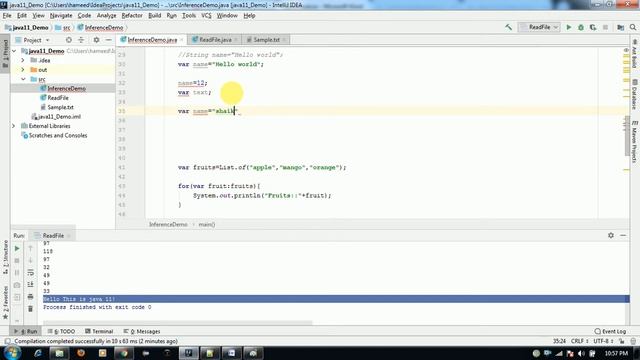
Task: Click the Build project hammer icon
Action: pyautogui.click(x=508, y=27)
